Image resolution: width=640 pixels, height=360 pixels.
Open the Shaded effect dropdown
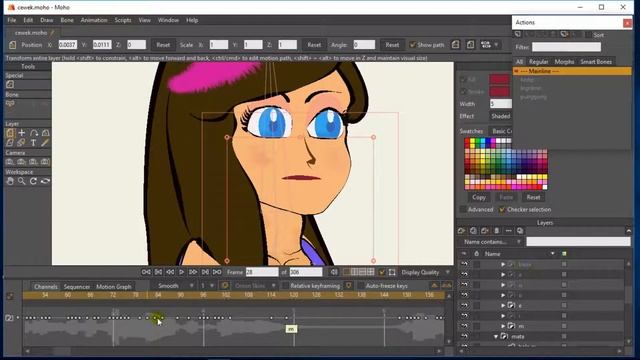click(500, 116)
